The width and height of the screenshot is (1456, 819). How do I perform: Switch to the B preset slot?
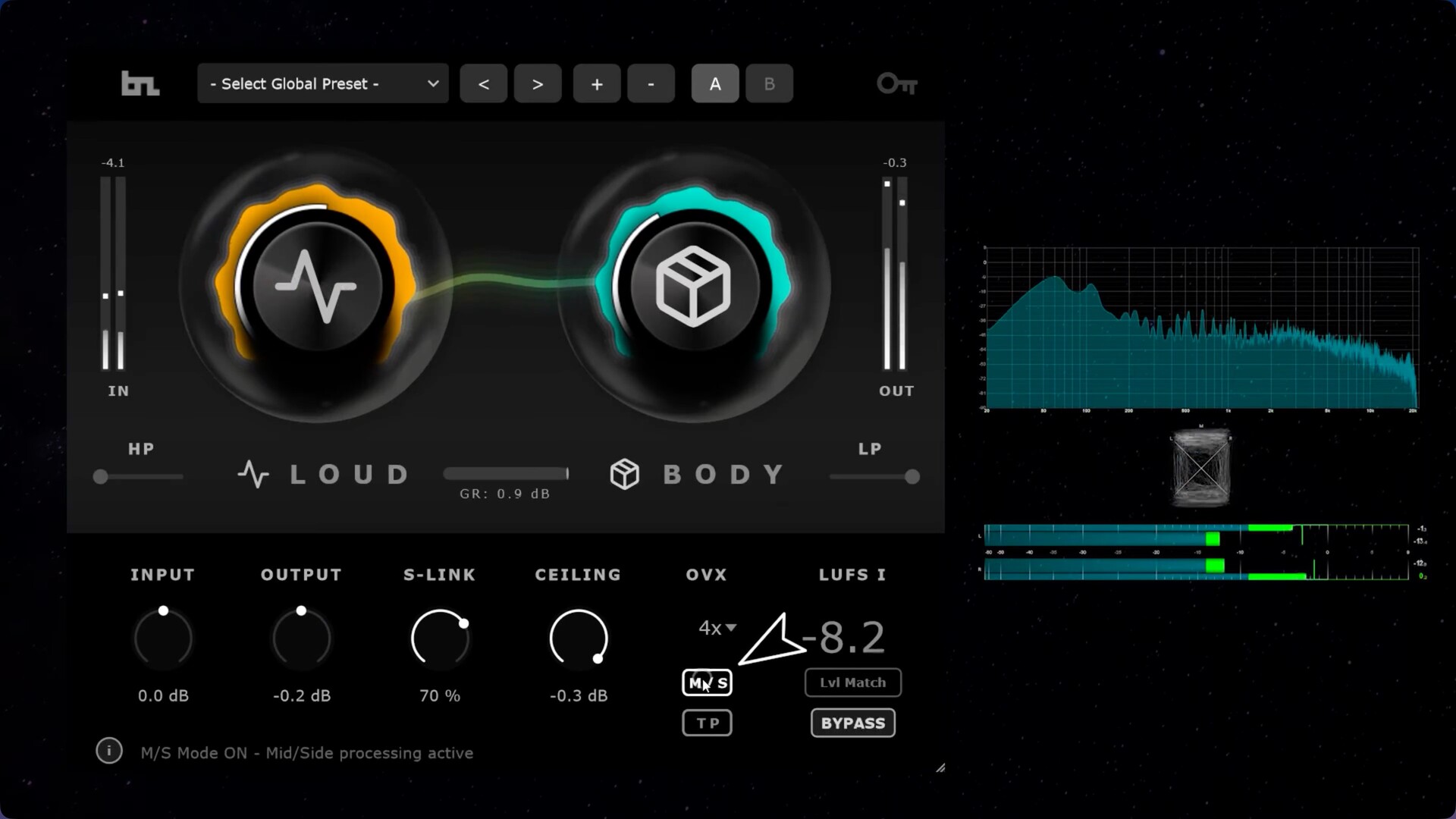(x=769, y=83)
